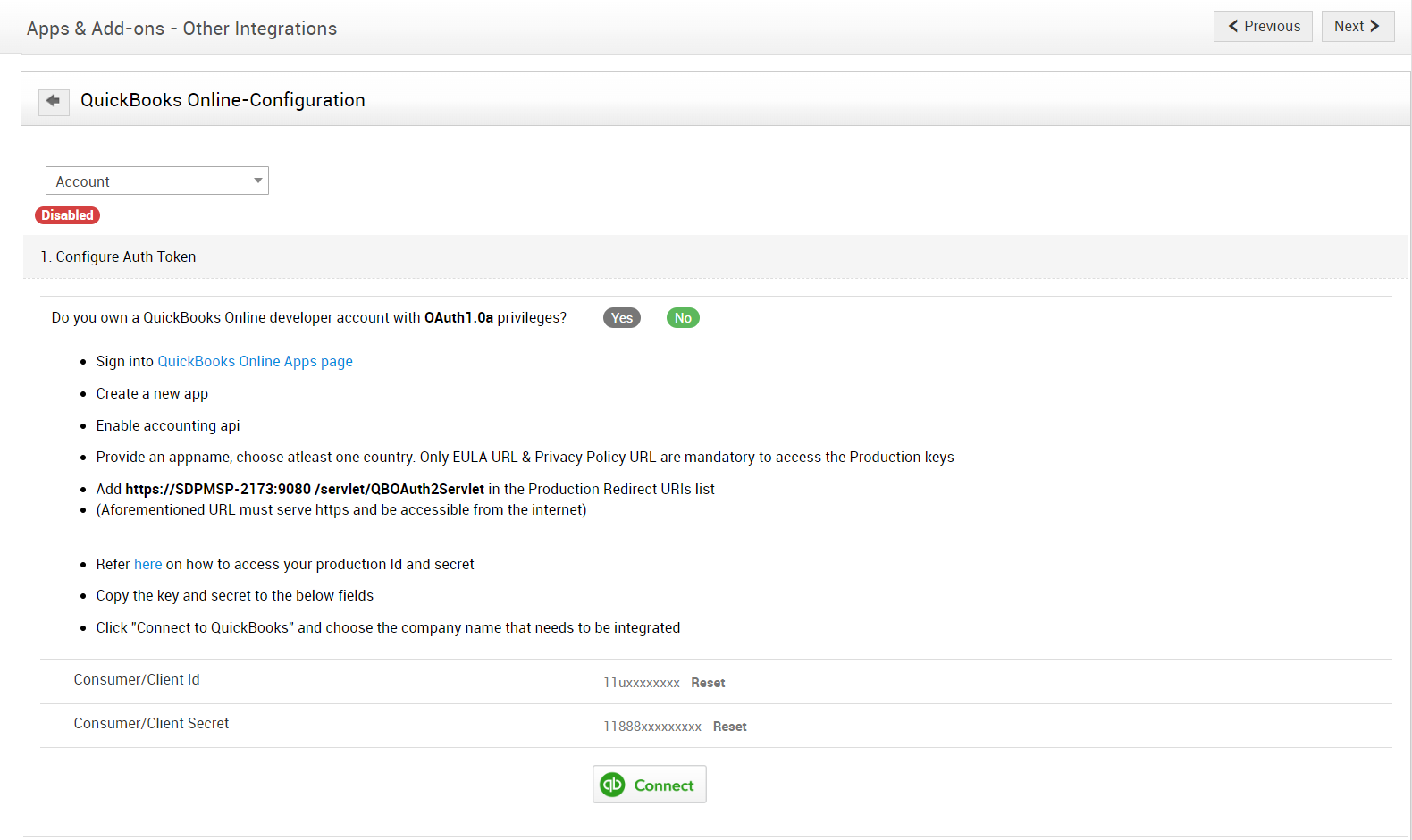Image resolution: width=1412 pixels, height=840 pixels.
Task: Open QuickBooks Online Apps page link
Action: point(255,361)
